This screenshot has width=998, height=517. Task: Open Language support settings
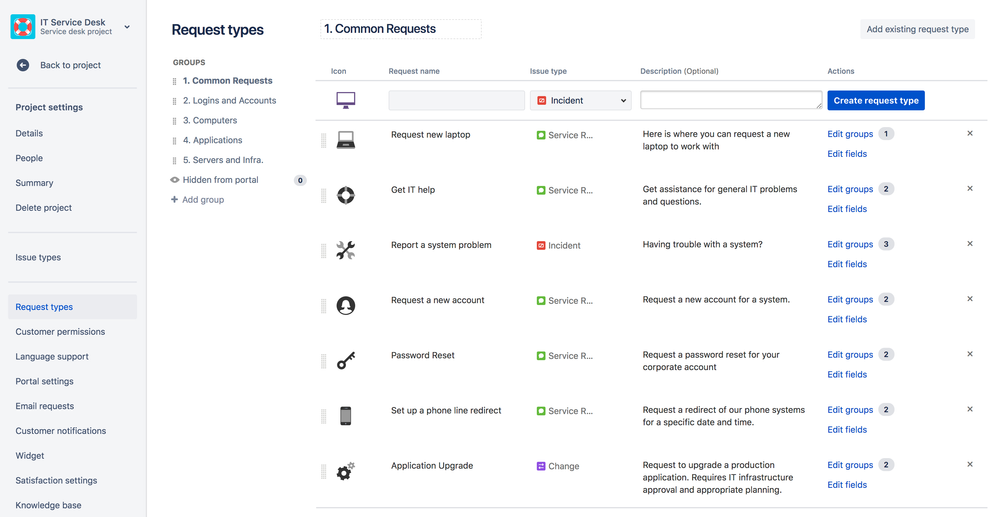coord(52,357)
